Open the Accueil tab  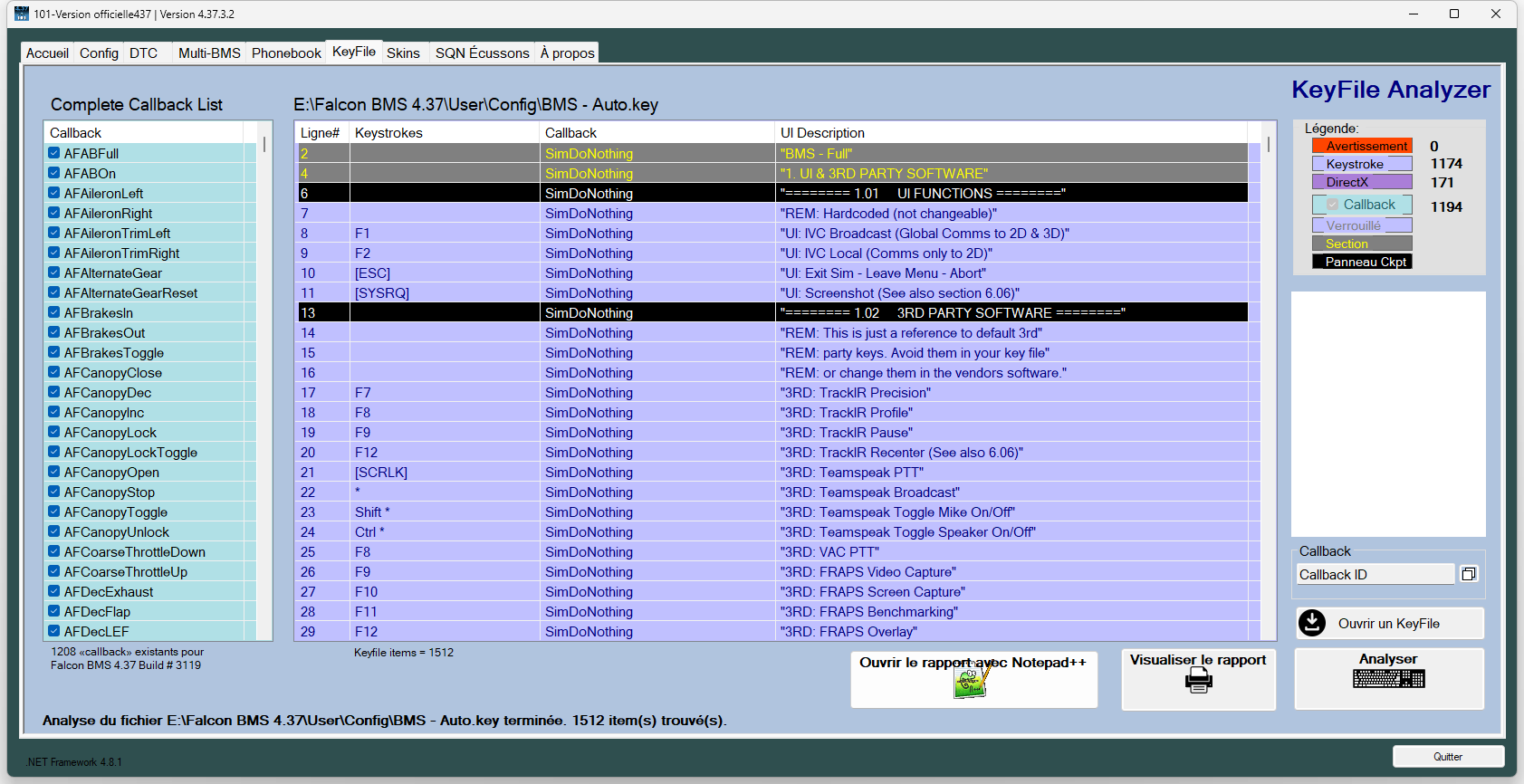coord(47,53)
